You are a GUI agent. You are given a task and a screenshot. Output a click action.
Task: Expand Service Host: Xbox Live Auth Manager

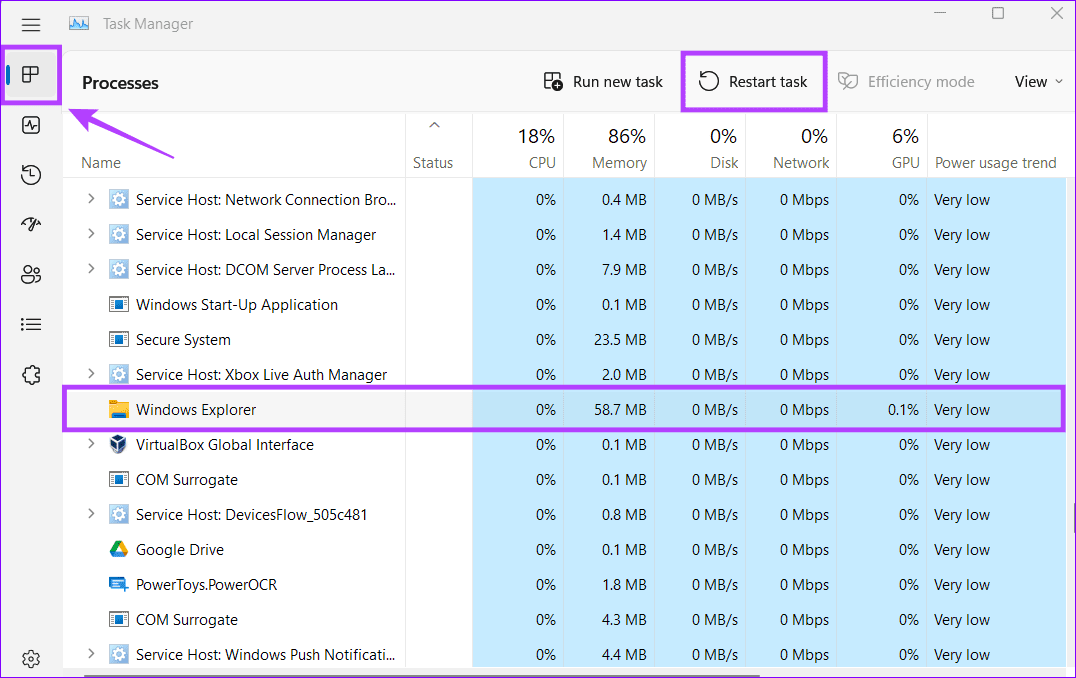91,374
